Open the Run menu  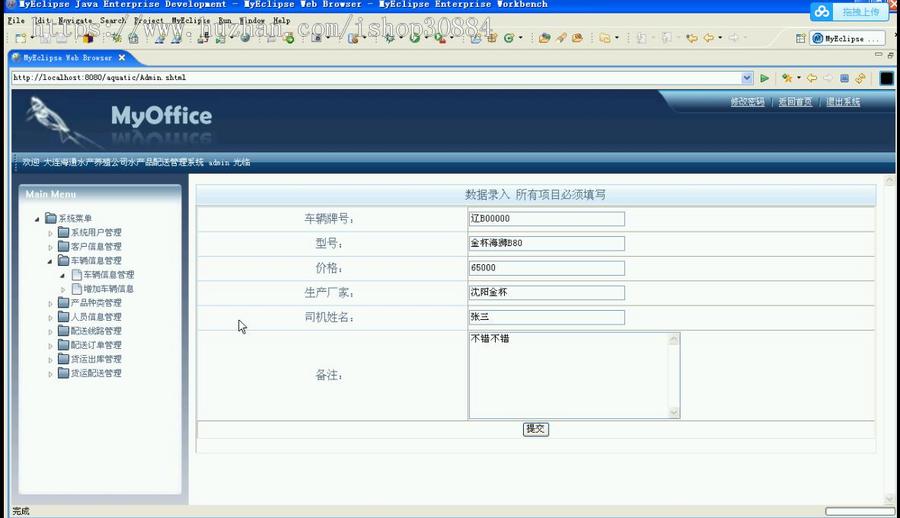(224, 21)
